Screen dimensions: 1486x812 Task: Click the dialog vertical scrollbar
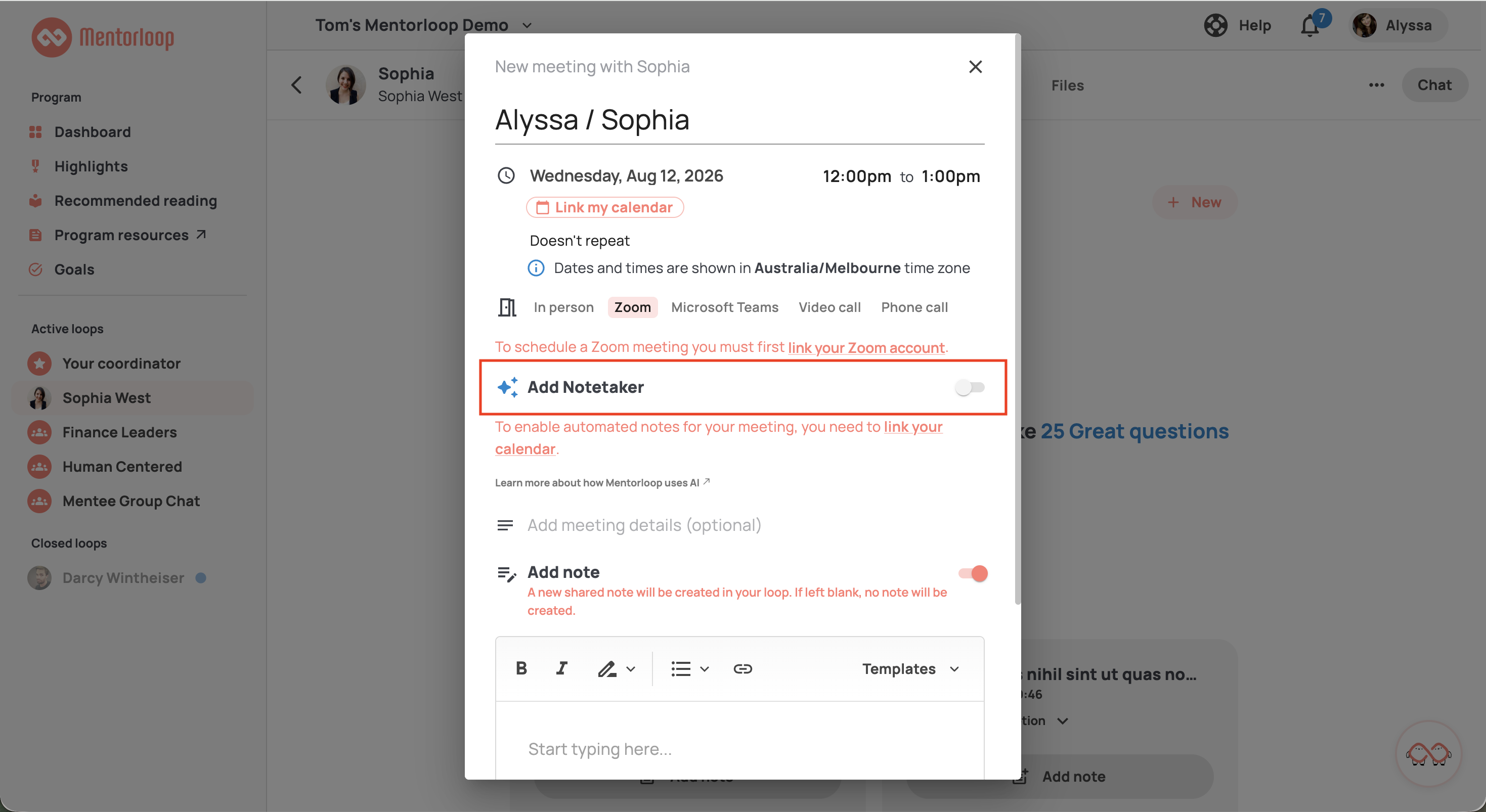pos(1017,319)
